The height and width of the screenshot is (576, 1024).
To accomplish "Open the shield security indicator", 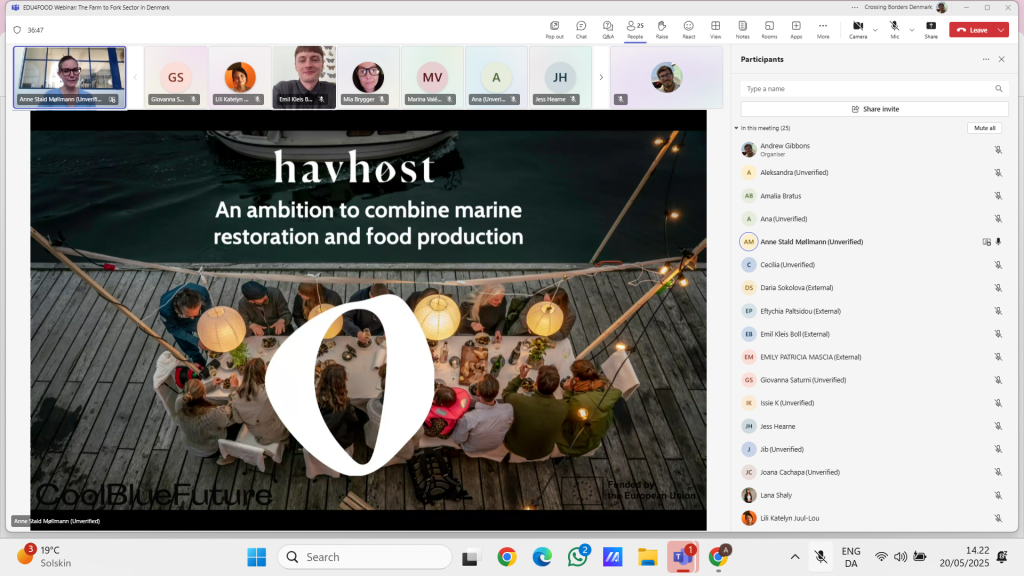I will point(18,30).
